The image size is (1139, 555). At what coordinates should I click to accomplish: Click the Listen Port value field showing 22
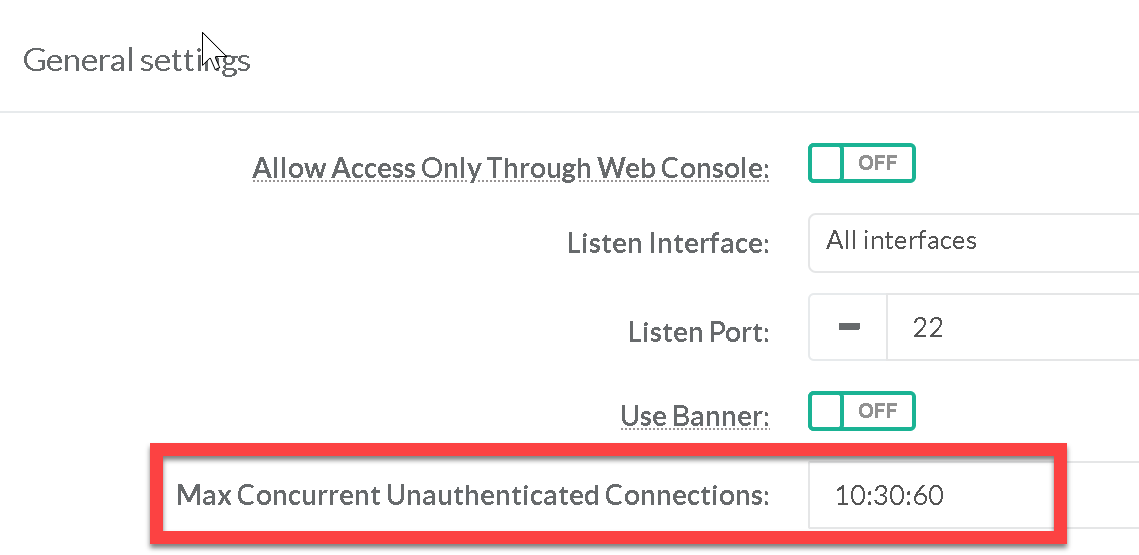click(x=1010, y=328)
